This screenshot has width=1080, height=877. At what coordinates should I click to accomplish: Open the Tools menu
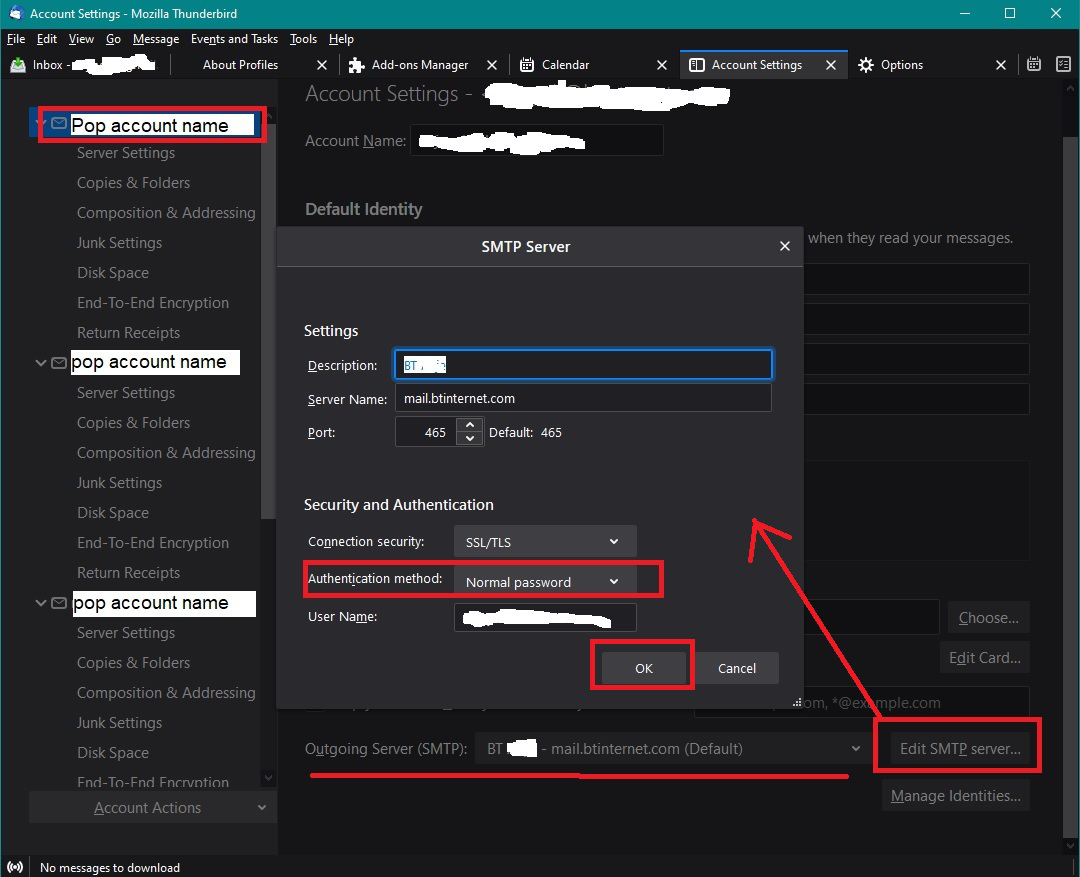point(303,39)
